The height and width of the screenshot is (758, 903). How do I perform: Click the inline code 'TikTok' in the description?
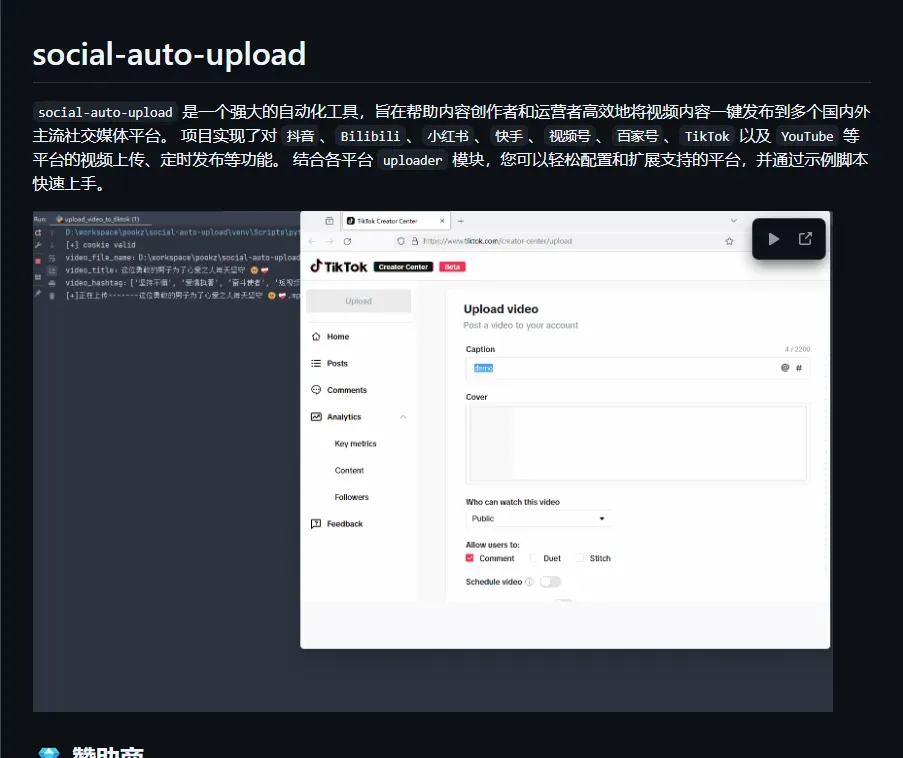707,137
